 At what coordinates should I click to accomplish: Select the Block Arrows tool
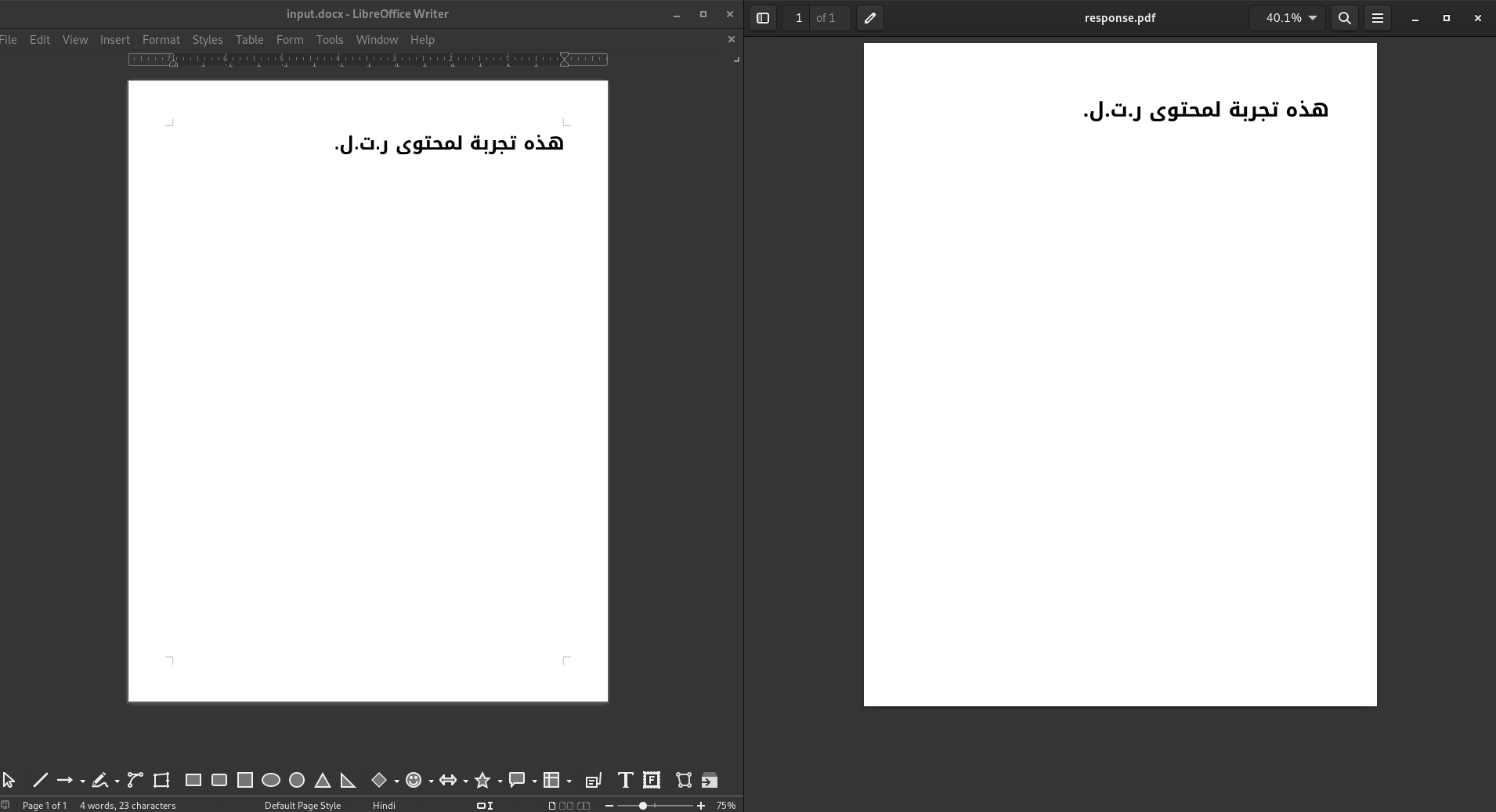[x=448, y=780]
